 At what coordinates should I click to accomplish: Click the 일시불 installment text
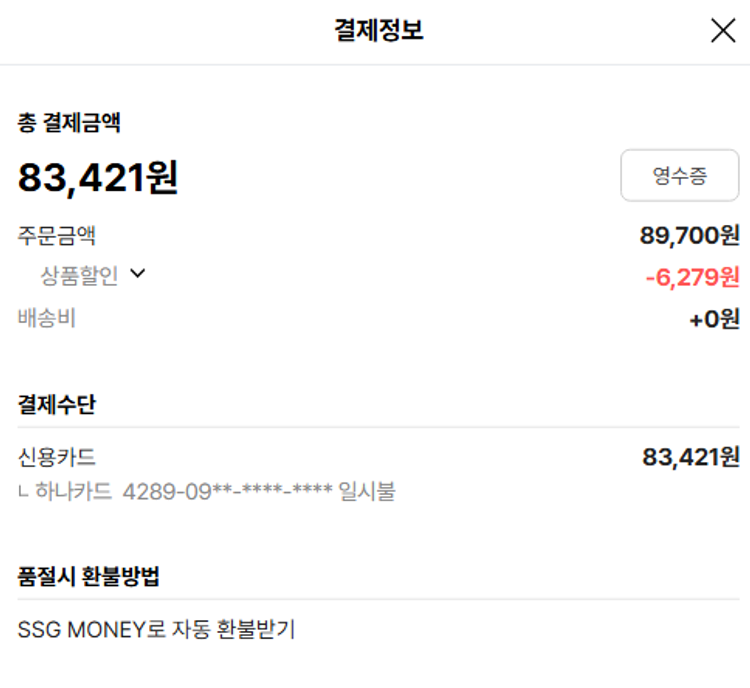(367, 492)
